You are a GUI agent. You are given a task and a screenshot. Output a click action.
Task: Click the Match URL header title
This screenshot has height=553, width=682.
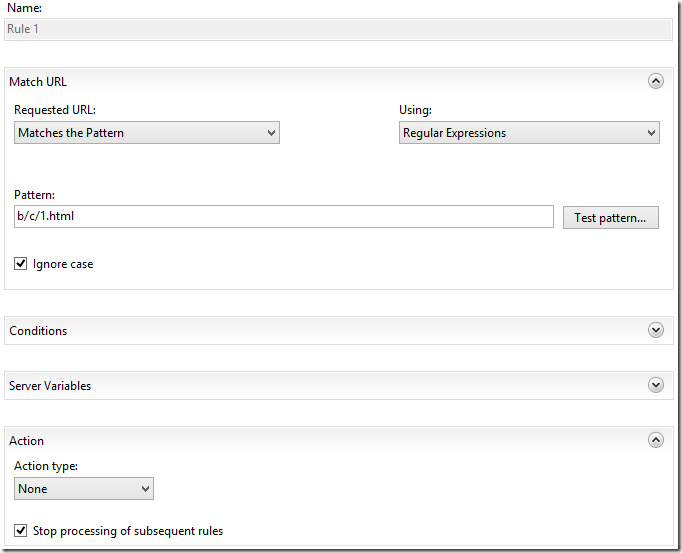point(38,82)
